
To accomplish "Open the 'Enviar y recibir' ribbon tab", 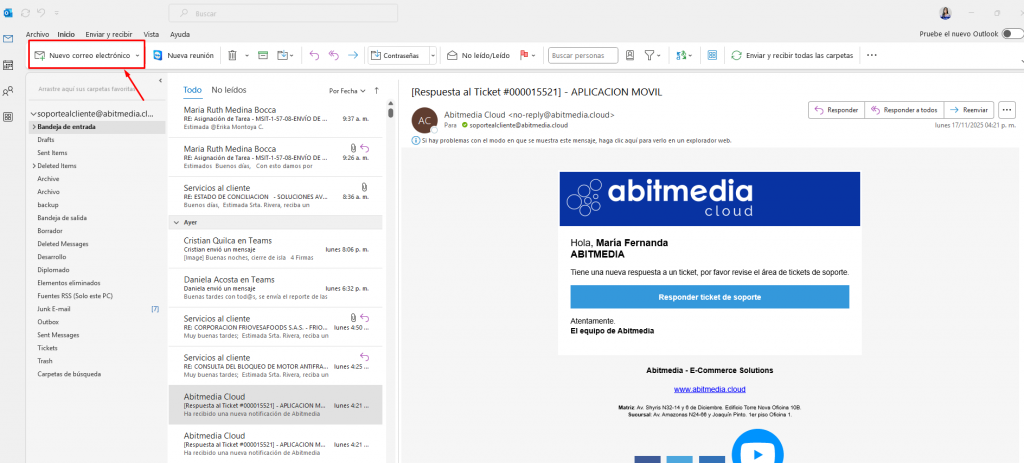I will click(x=110, y=34).
